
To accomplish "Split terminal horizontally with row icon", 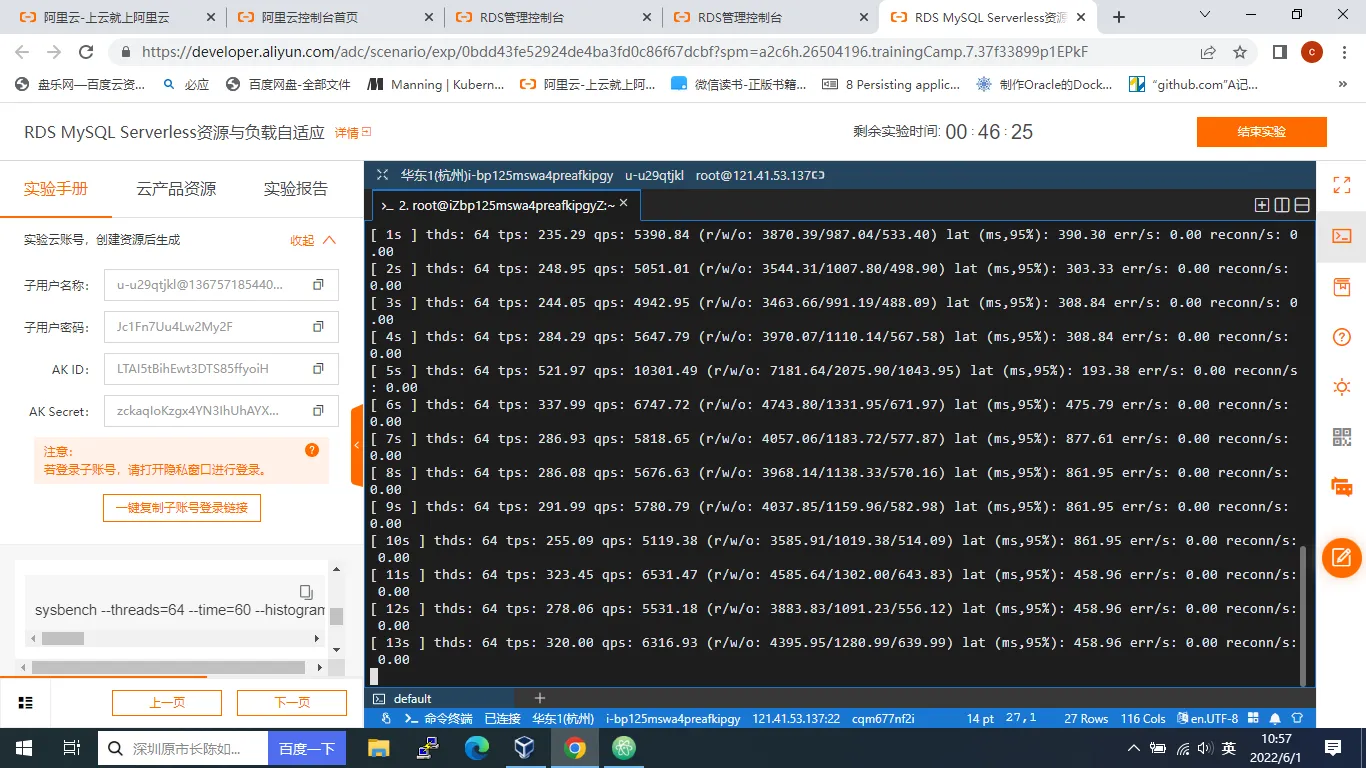I will coord(1302,205).
